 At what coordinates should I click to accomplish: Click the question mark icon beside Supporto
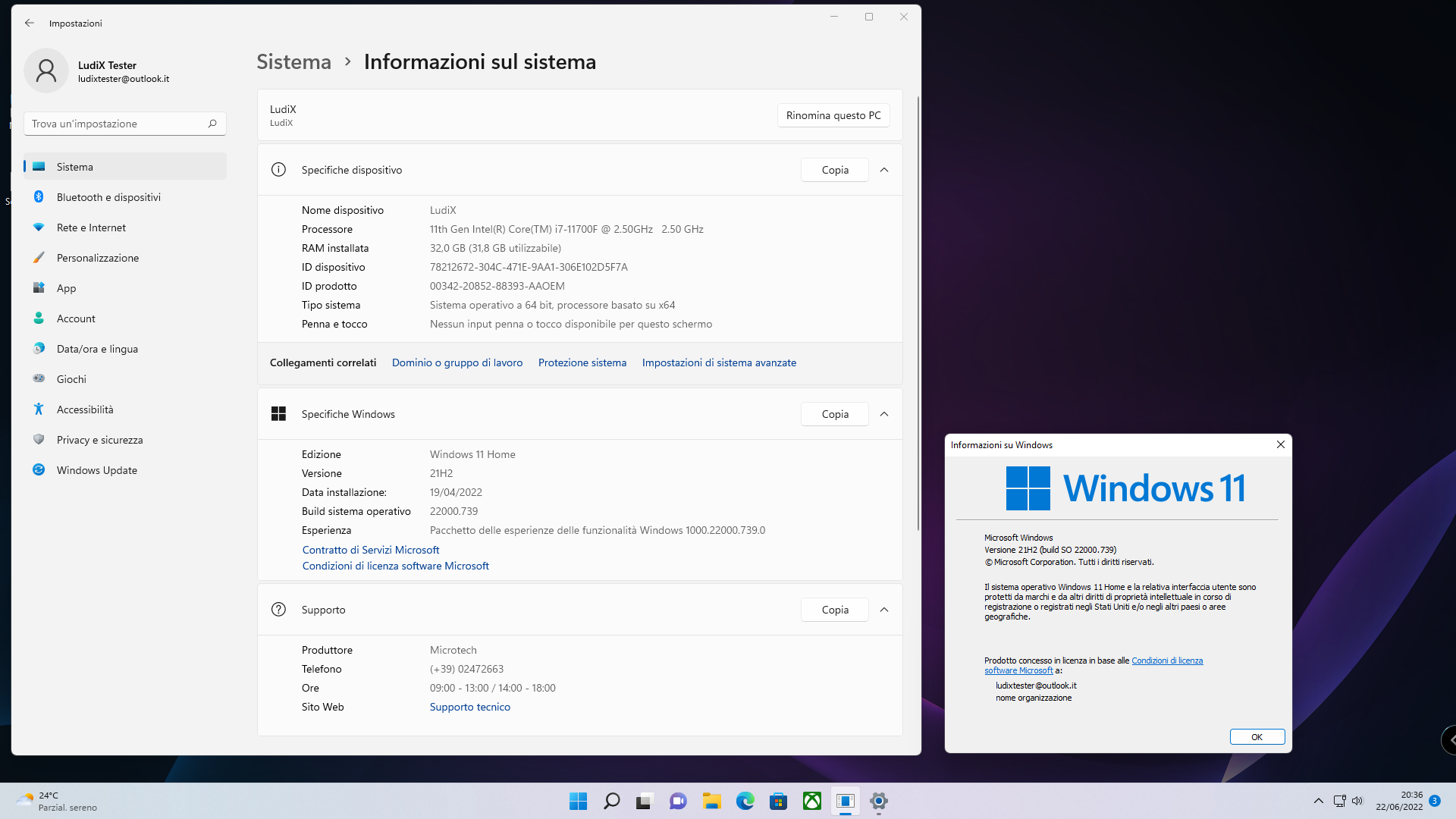click(x=278, y=610)
